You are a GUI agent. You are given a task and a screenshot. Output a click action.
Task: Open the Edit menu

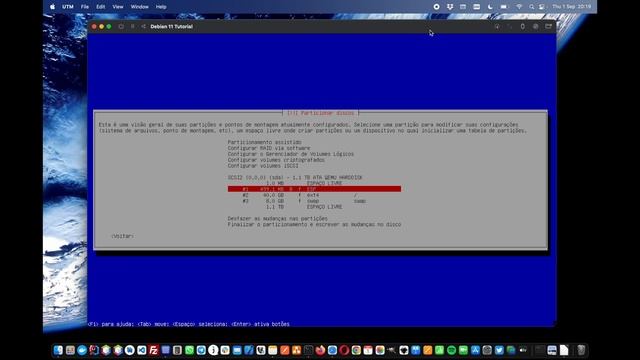pyautogui.click(x=100, y=7)
